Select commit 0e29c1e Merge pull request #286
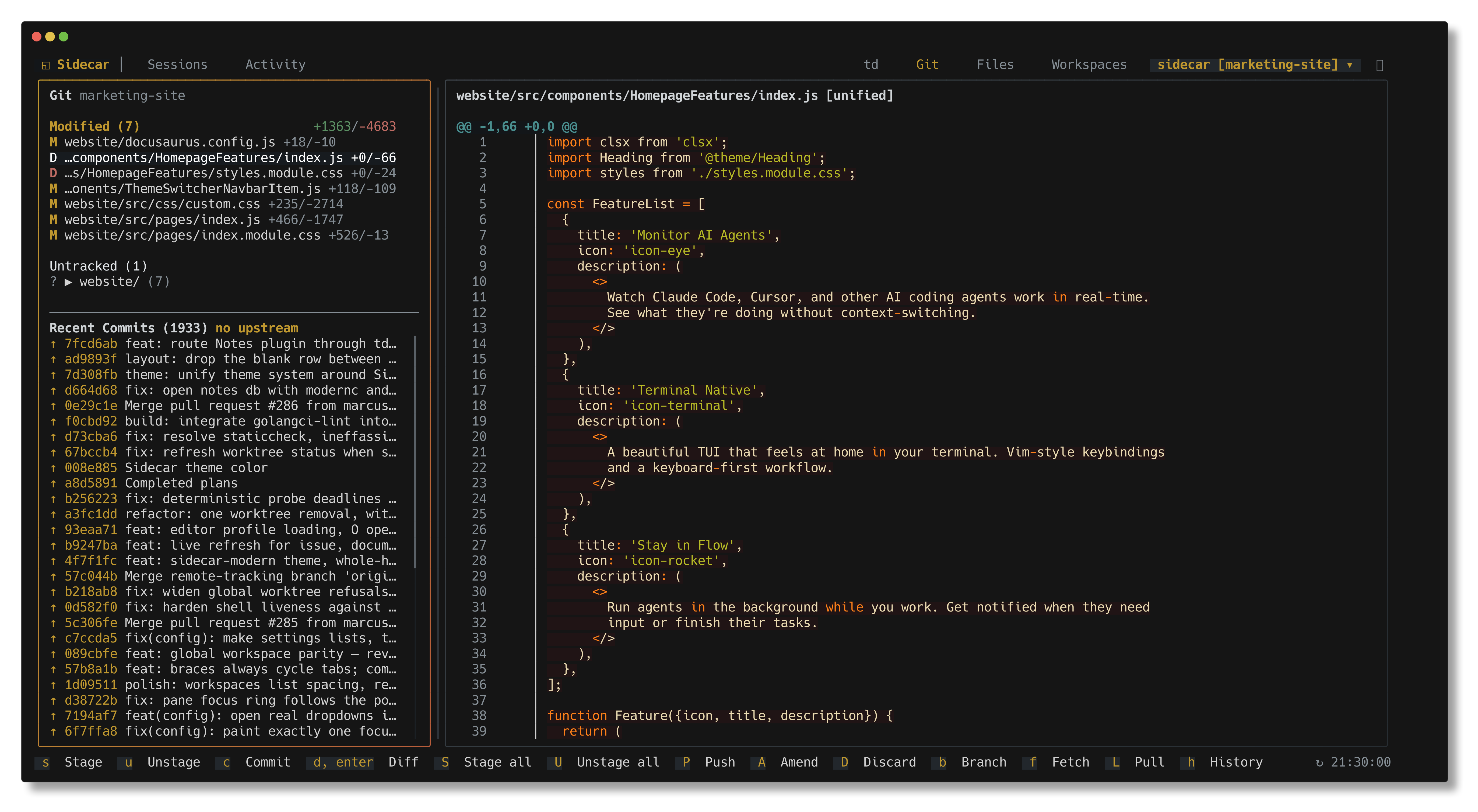 pyautogui.click(x=223, y=405)
